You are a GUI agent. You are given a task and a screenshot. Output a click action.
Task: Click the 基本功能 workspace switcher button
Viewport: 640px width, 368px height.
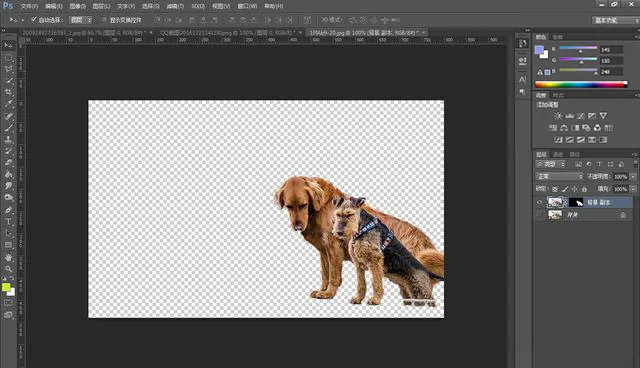(615, 20)
